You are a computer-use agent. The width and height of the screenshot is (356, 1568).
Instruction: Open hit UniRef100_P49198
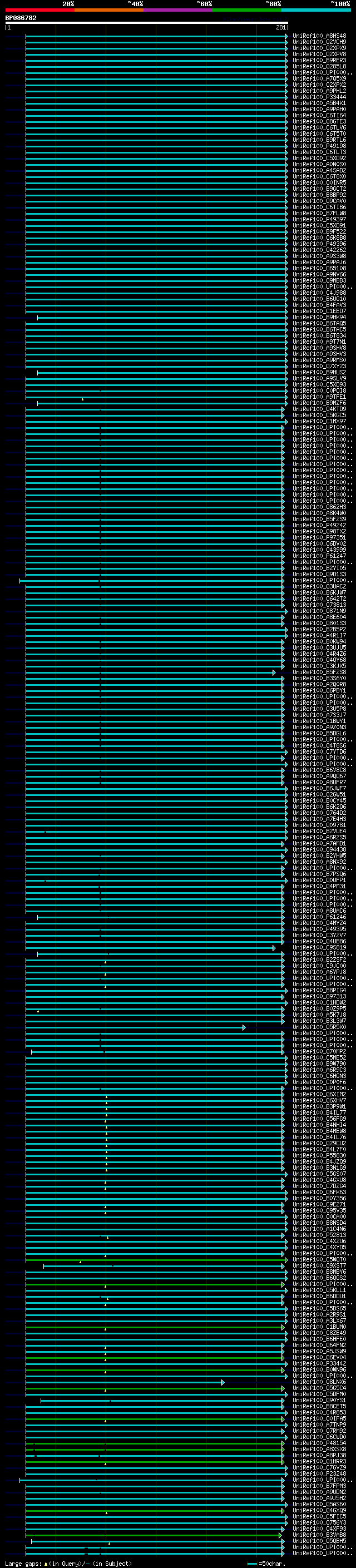tap(319, 146)
